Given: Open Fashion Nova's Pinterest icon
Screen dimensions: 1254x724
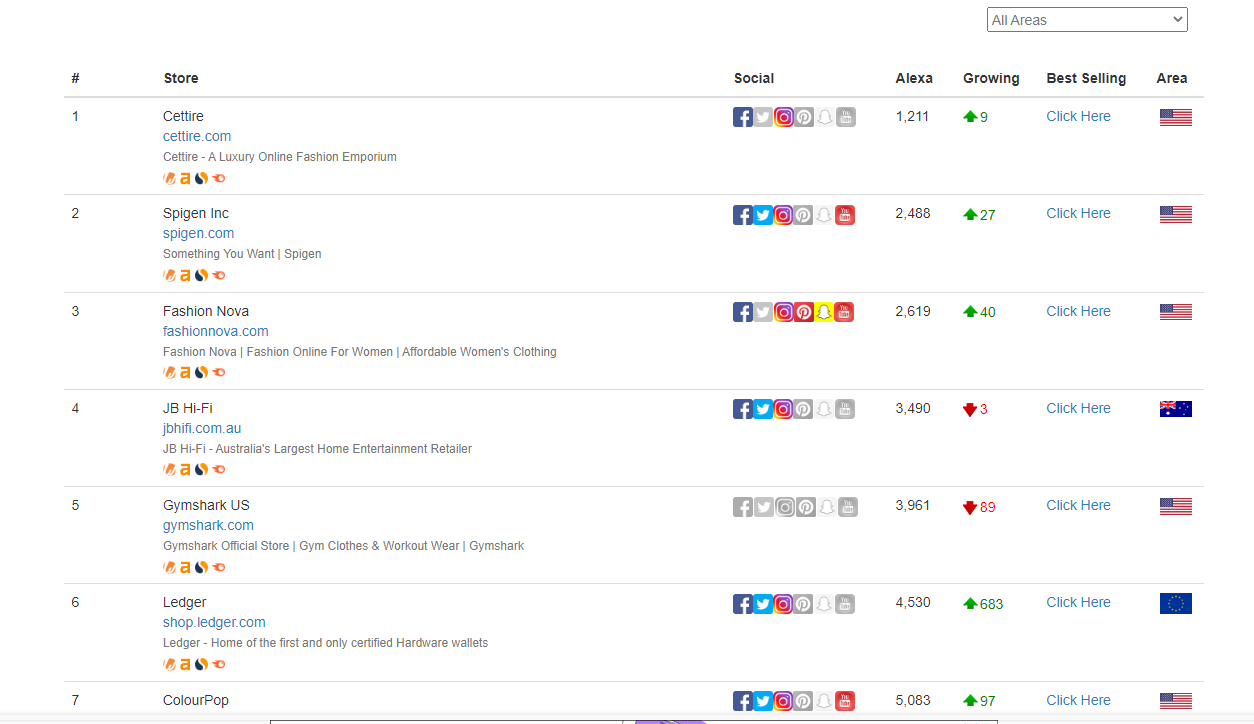Looking at the screenshot, I should point(804,312).
